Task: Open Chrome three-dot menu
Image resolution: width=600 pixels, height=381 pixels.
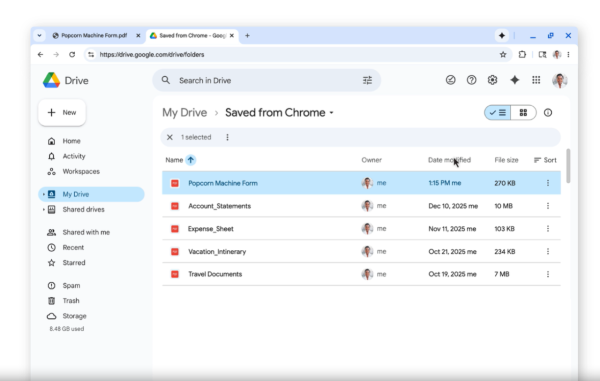Action: 569,55
